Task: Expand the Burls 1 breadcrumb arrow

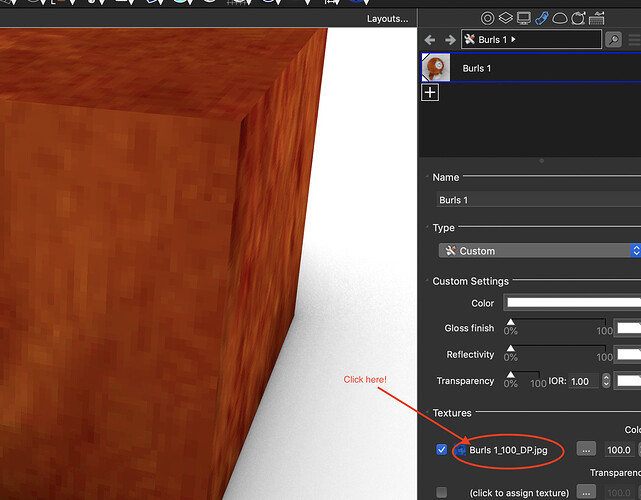Action: pyautogui.click(x=513, y=39)
